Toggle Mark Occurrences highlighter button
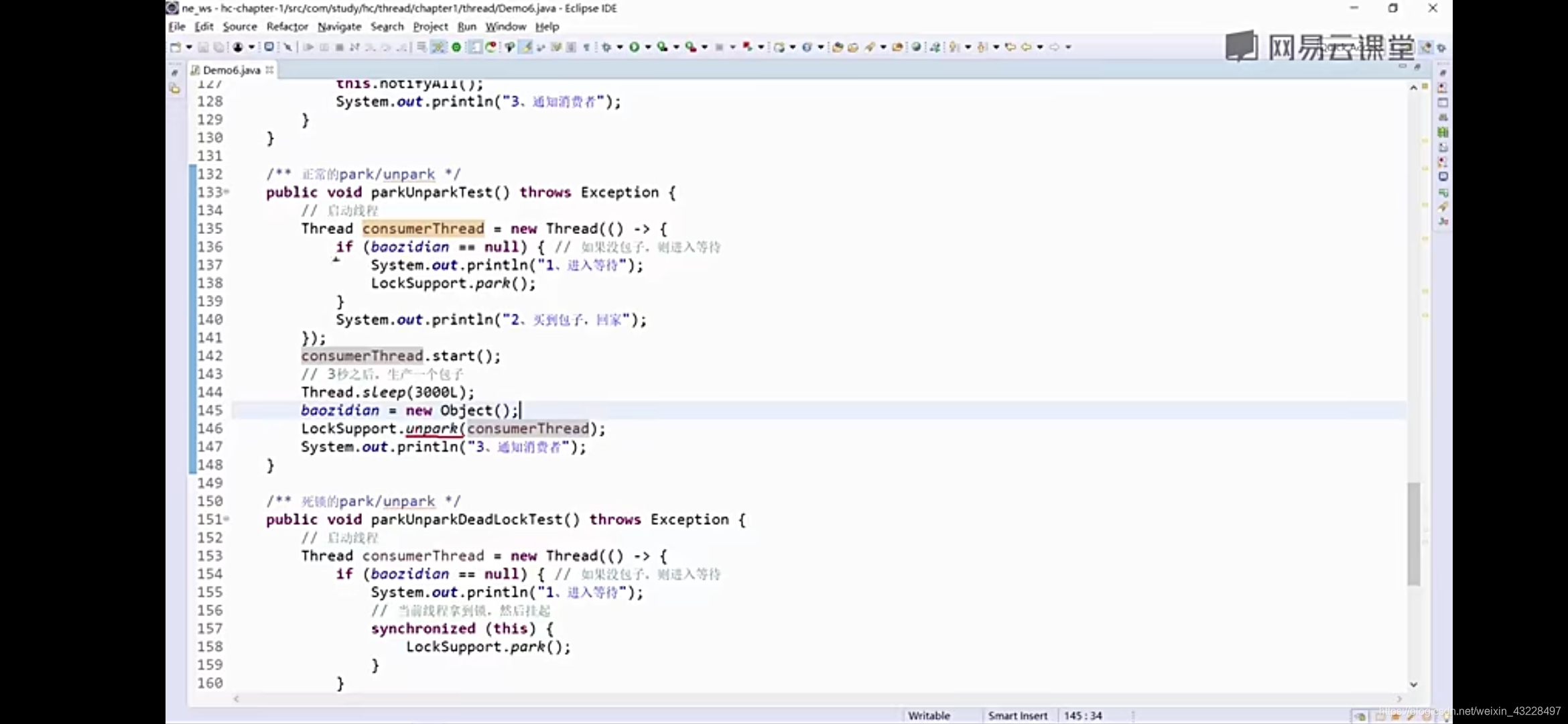The image size is (1568, 724). tap(526, 47)
